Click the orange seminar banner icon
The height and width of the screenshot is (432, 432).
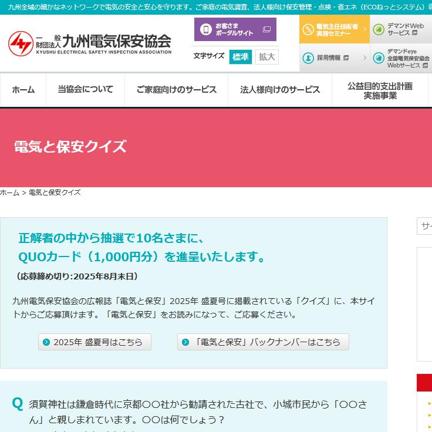308,30
